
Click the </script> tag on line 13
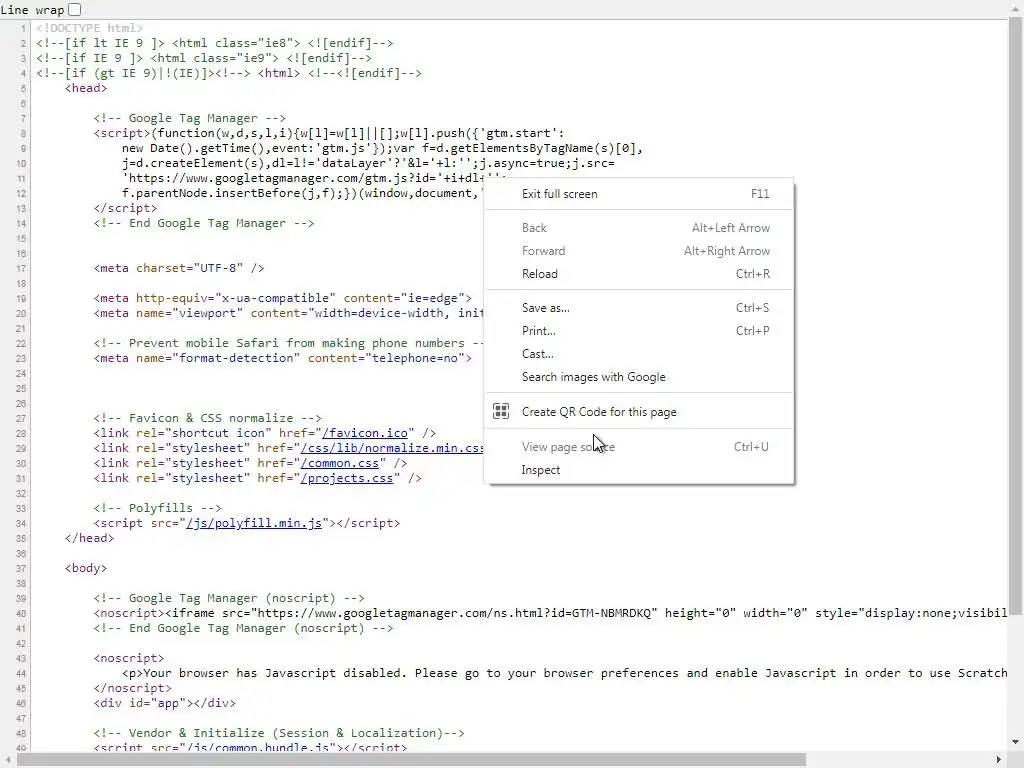tap(125, 208)
